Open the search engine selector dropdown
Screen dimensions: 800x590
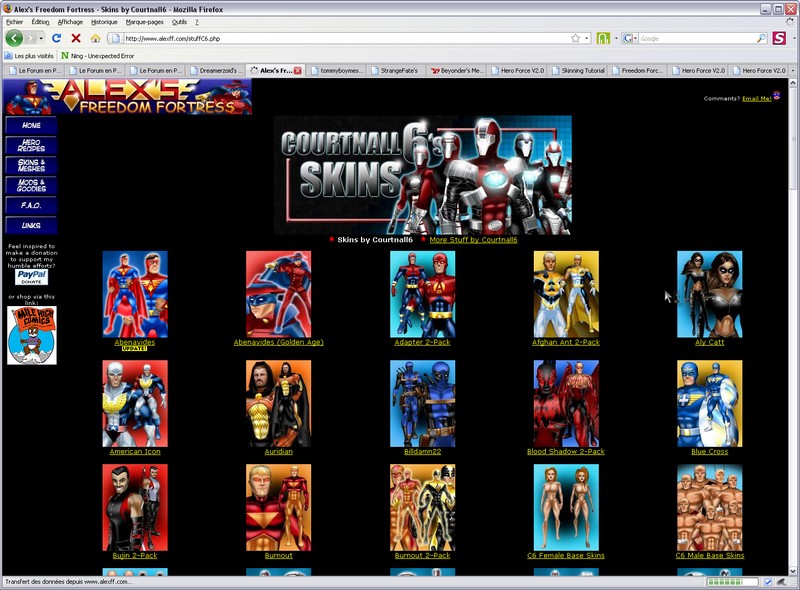coord(635,38)
